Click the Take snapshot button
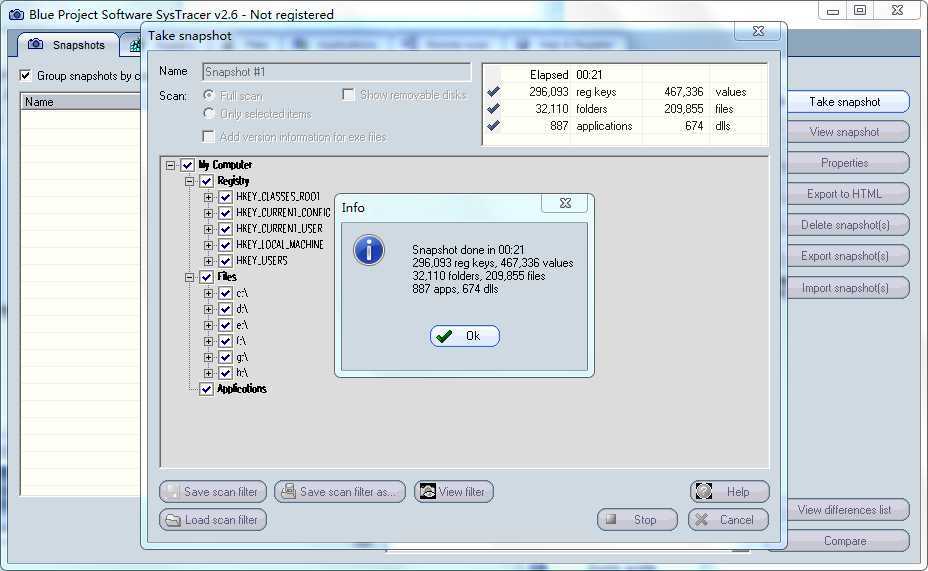This screenshot has height=571, width=928. (x=844, y=102)
